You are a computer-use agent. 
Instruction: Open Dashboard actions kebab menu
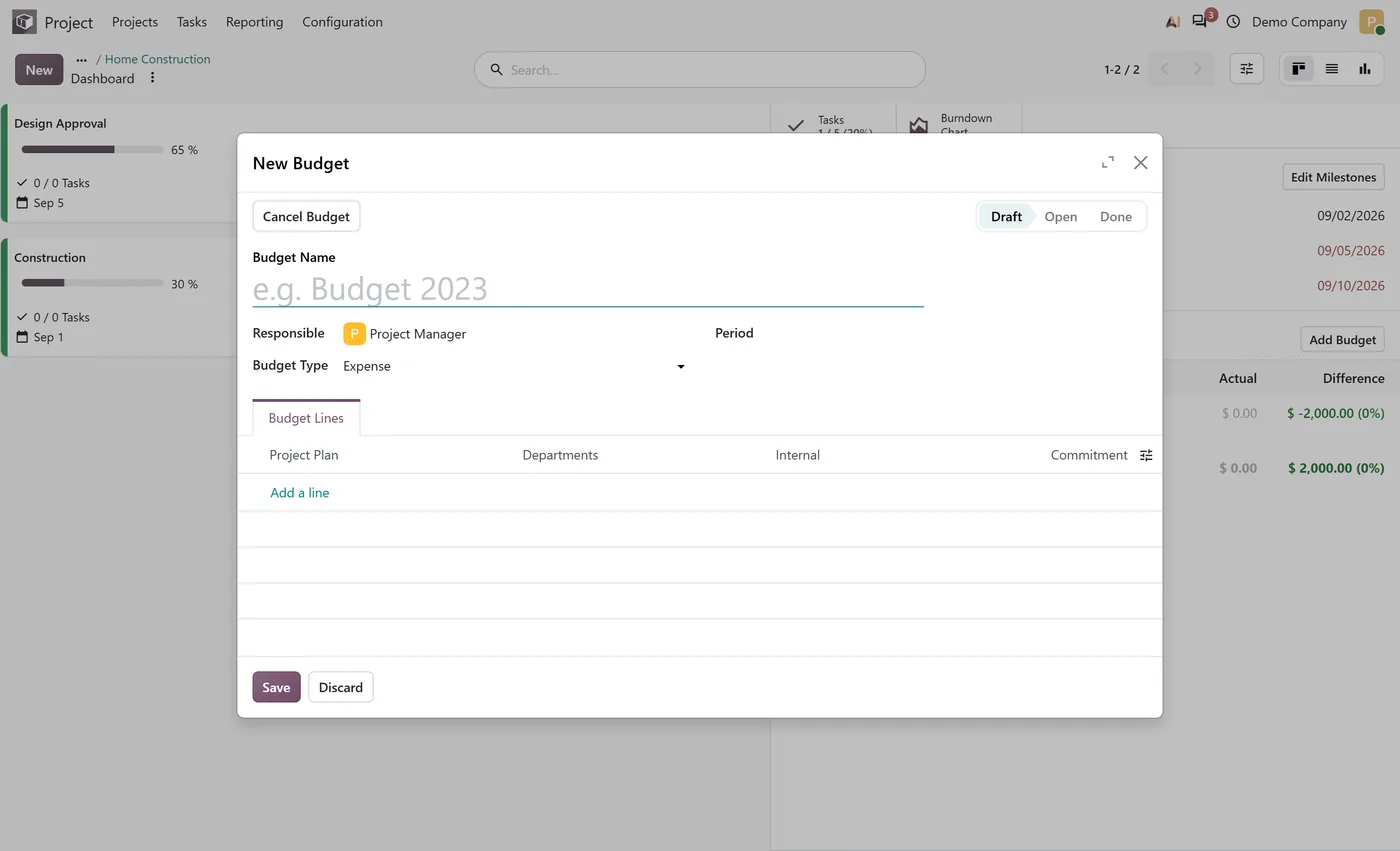coord(152,78)
